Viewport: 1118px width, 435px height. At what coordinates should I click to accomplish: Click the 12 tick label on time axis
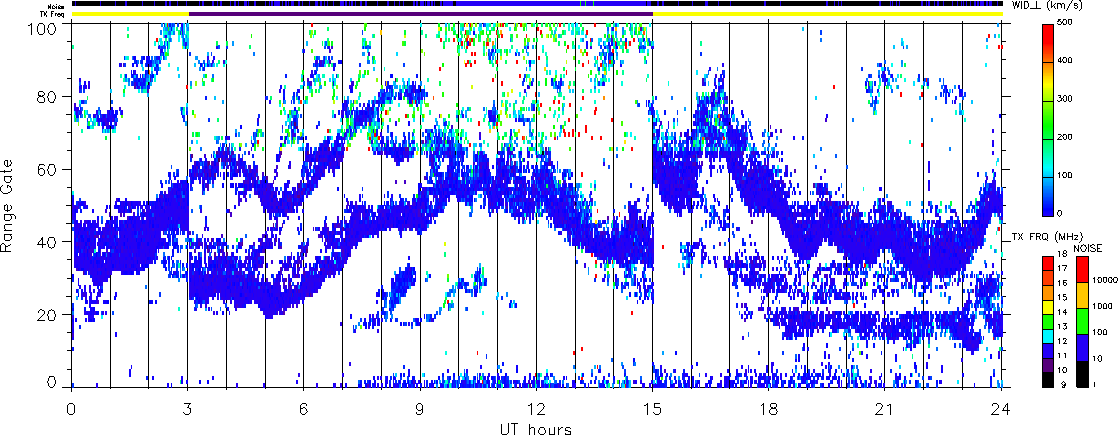point(537,410)
